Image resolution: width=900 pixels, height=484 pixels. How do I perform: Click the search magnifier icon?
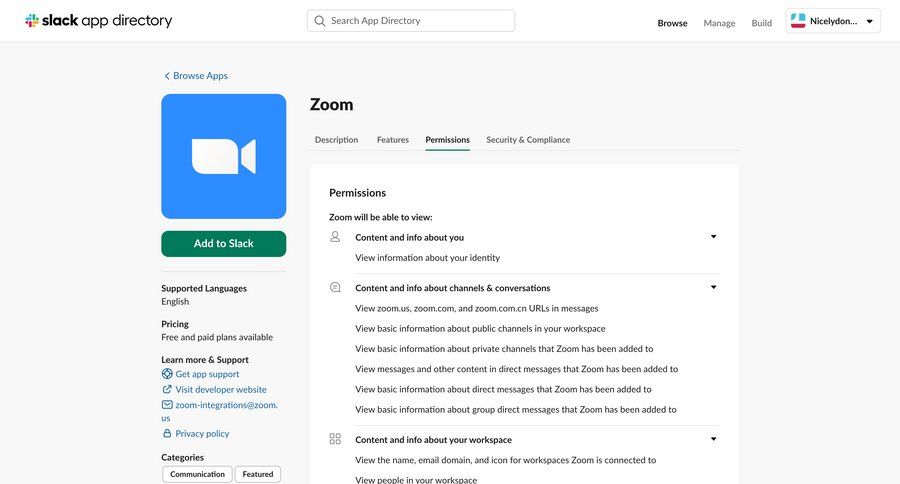pyautogui.click(x=320, y=21)
